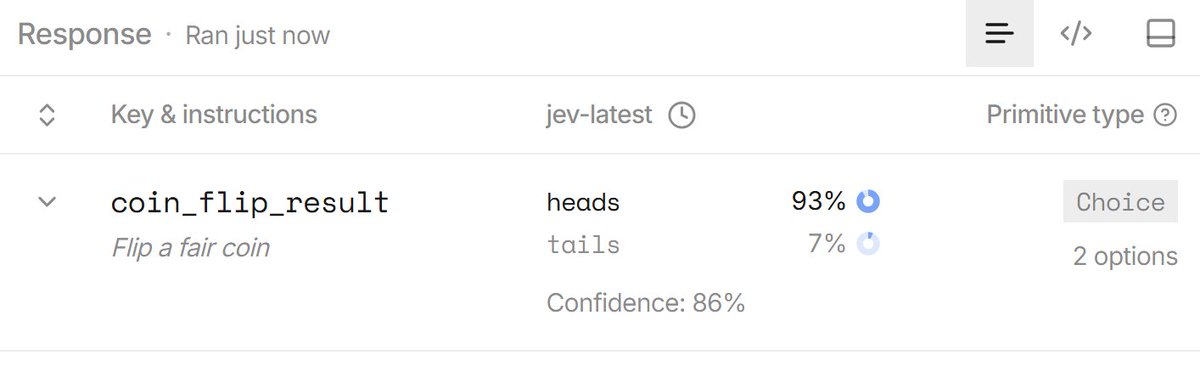Collapse the coin_flip_result row chevron
1200x366 pixels.
point(46,203)
